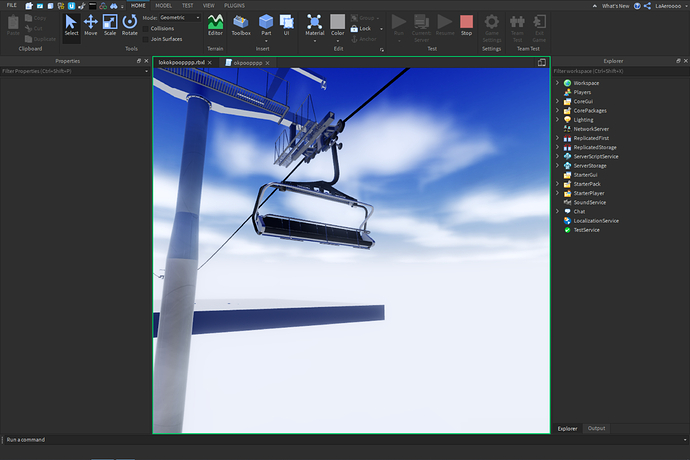Click the Cut button
The width and height of the screenshot is (690, 460).
[34, 29]
